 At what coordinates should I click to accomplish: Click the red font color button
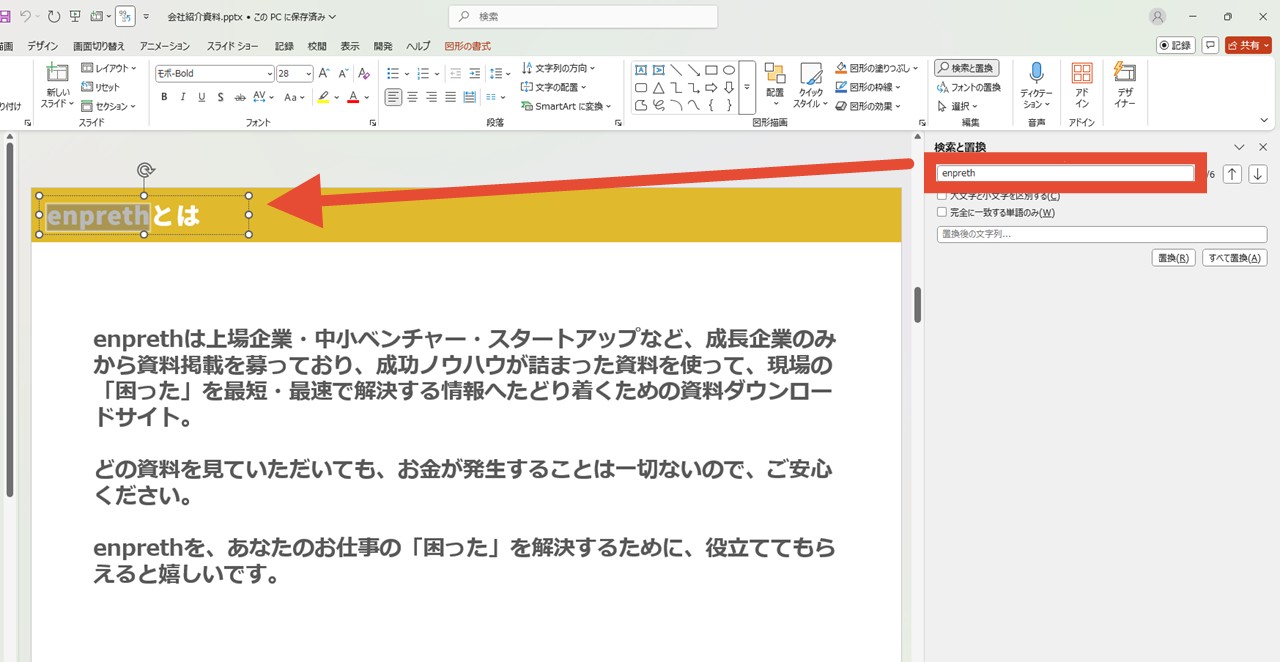(x=352, y=97)
